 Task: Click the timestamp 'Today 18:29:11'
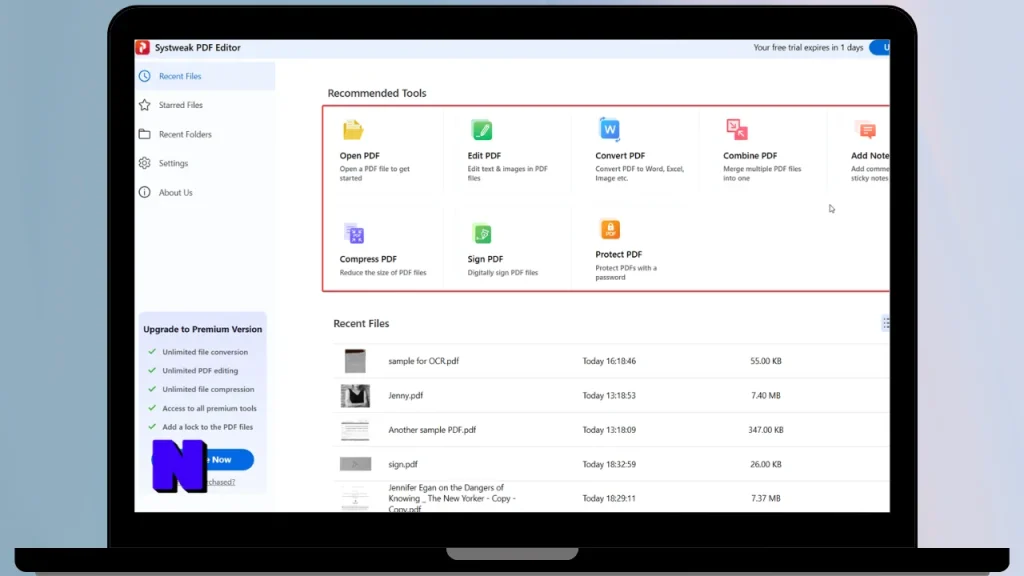[609, 498]
